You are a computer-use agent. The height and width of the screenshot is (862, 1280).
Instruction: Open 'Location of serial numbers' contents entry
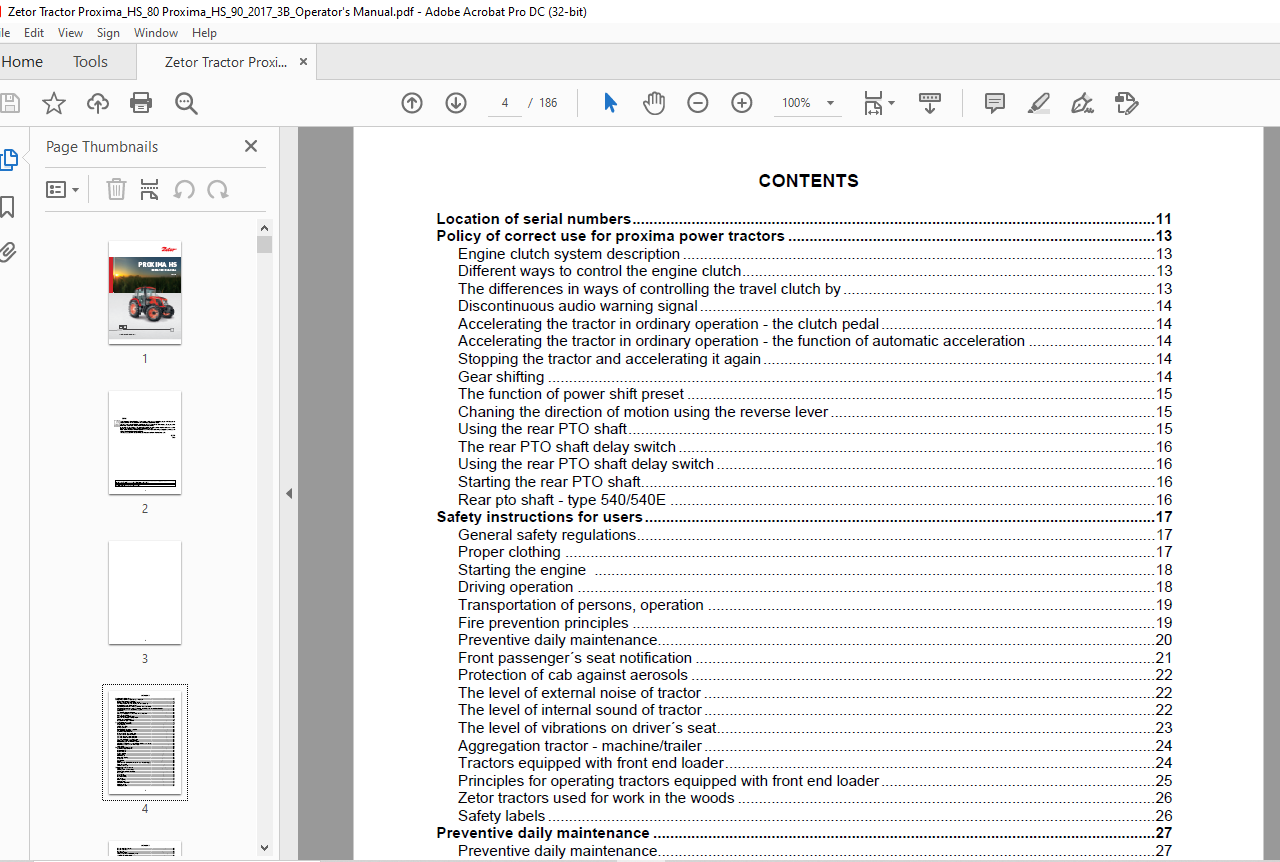point(804,219)
